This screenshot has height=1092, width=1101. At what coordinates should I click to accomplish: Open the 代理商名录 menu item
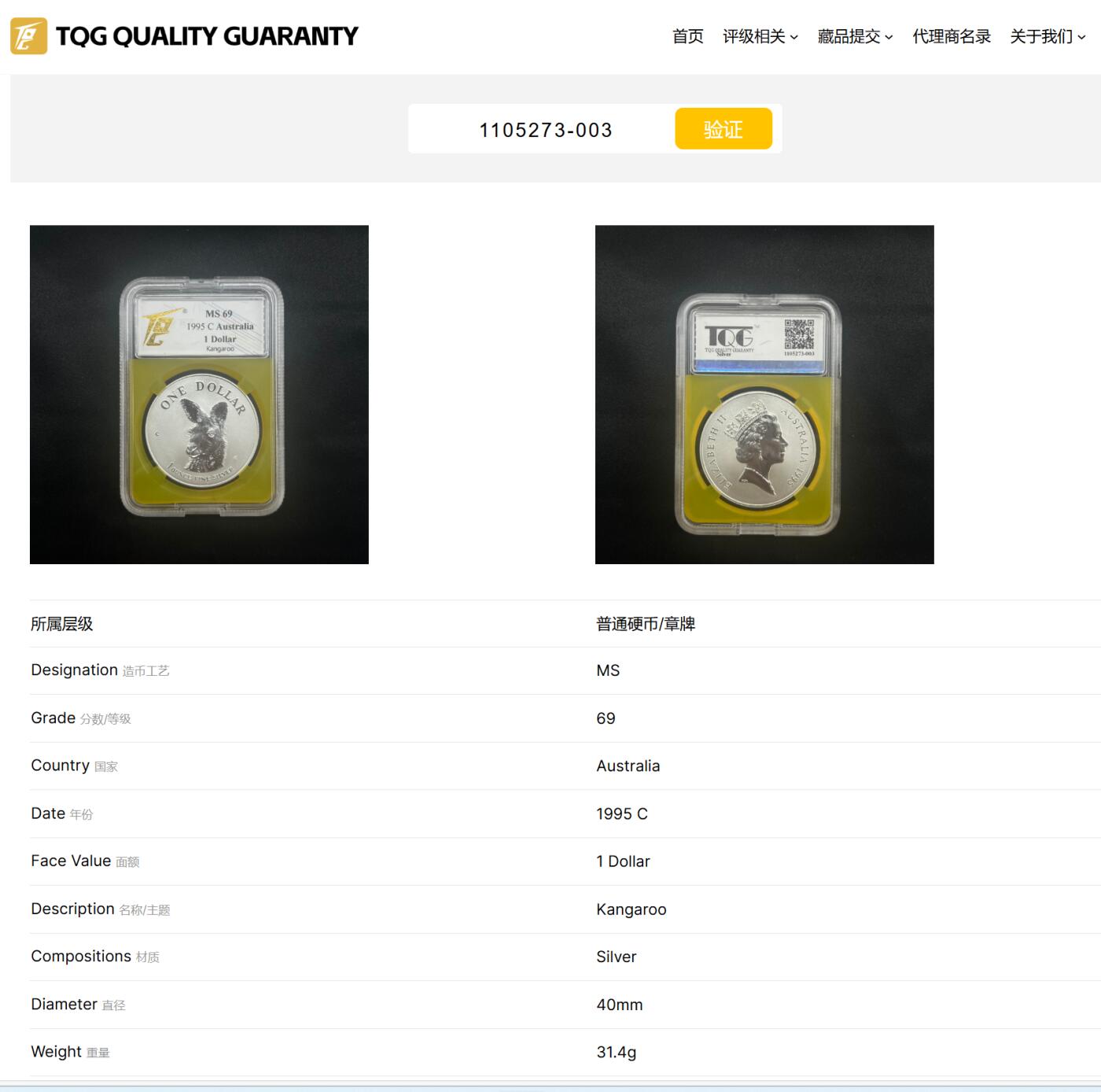tap(952, 36)
